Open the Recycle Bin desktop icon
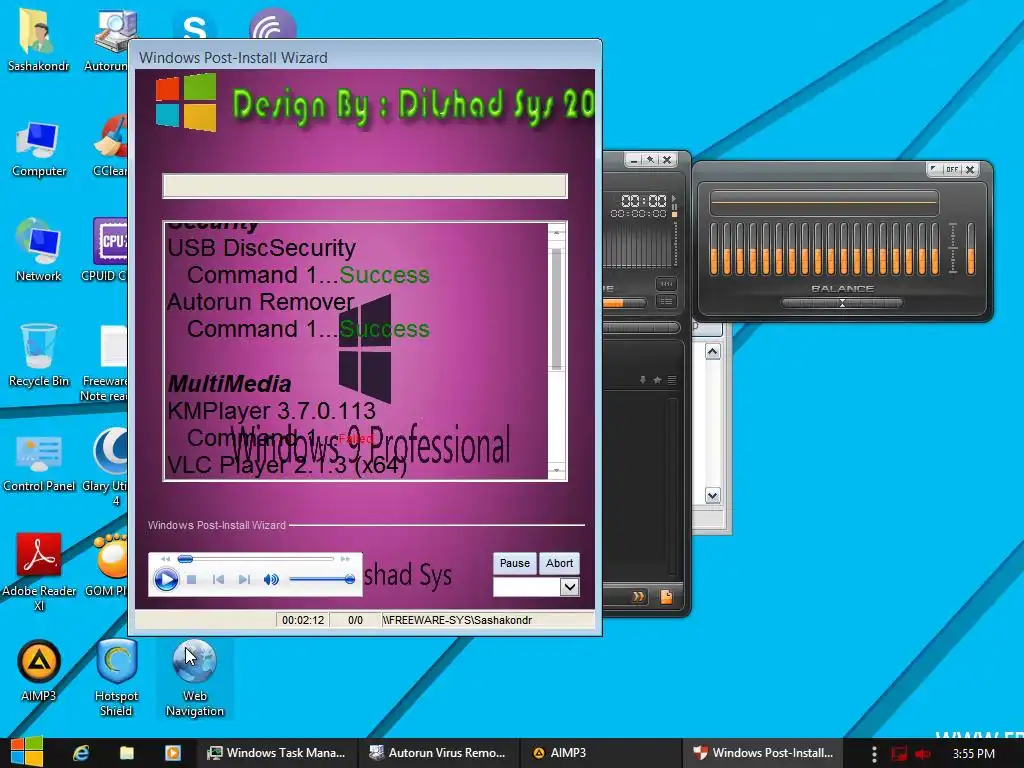 tap(39, 356)
